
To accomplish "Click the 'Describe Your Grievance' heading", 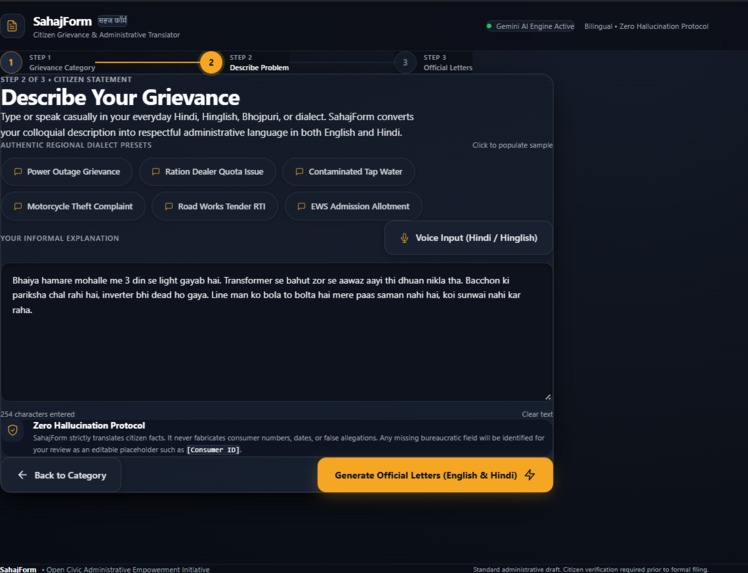I will 120,97.
